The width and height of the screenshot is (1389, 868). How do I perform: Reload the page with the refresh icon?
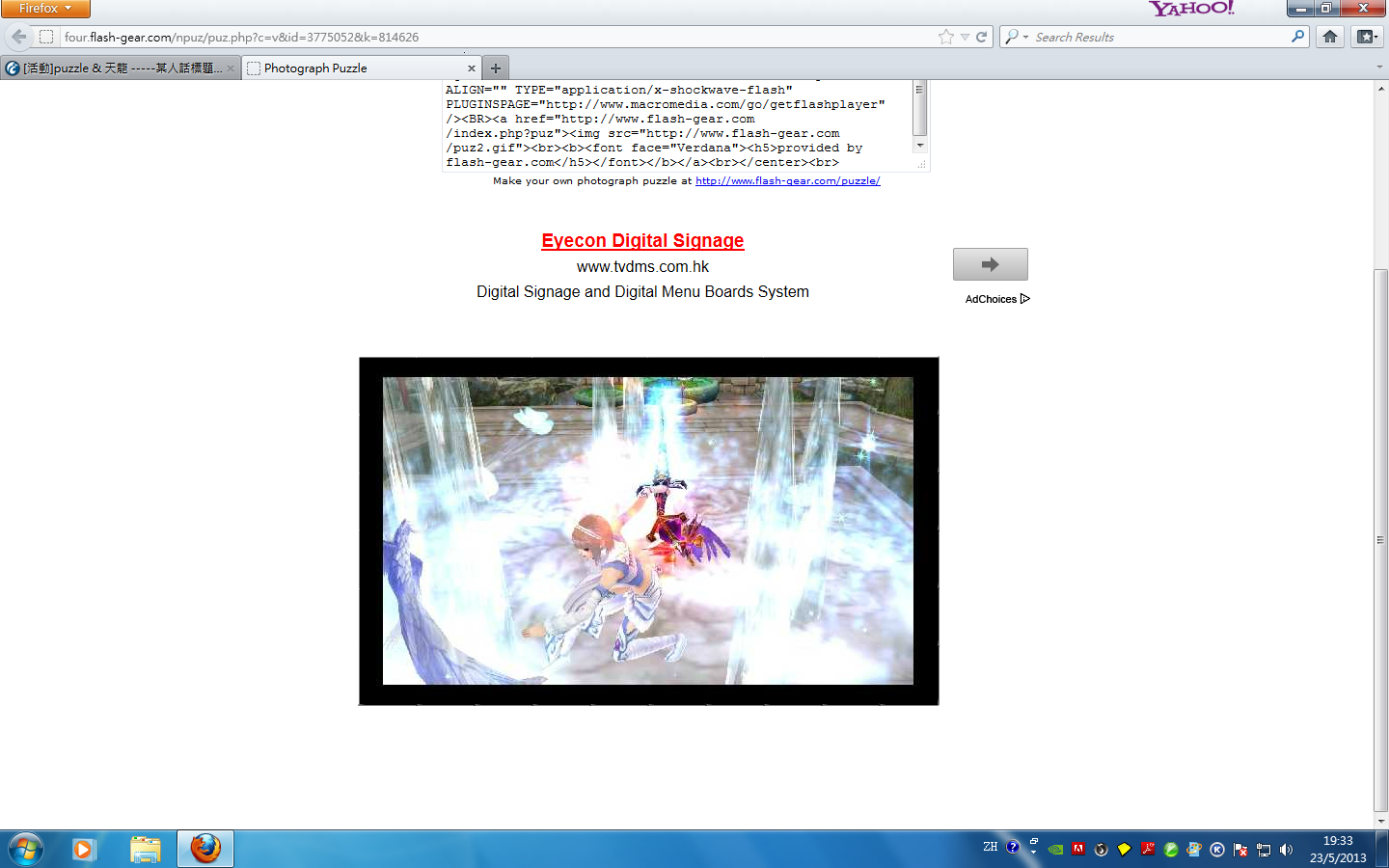pyautogui.click(x=982, y=37)
